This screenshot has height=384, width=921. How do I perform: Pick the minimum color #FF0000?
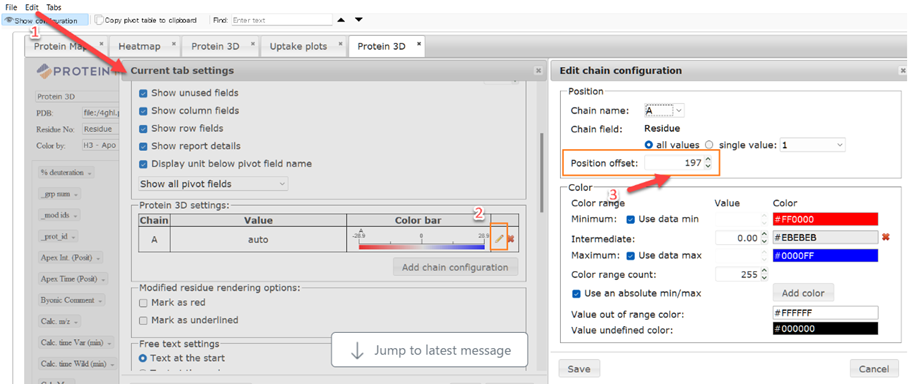[825, 219]
